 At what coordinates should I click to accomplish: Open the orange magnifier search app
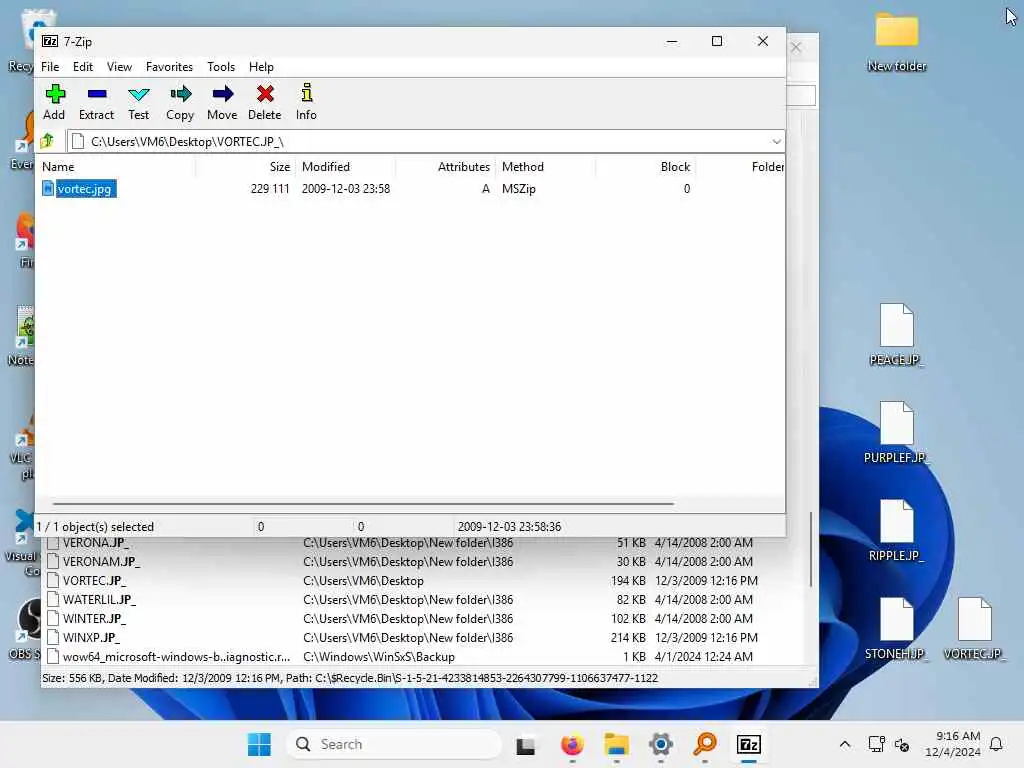click(x=705, y=744)
